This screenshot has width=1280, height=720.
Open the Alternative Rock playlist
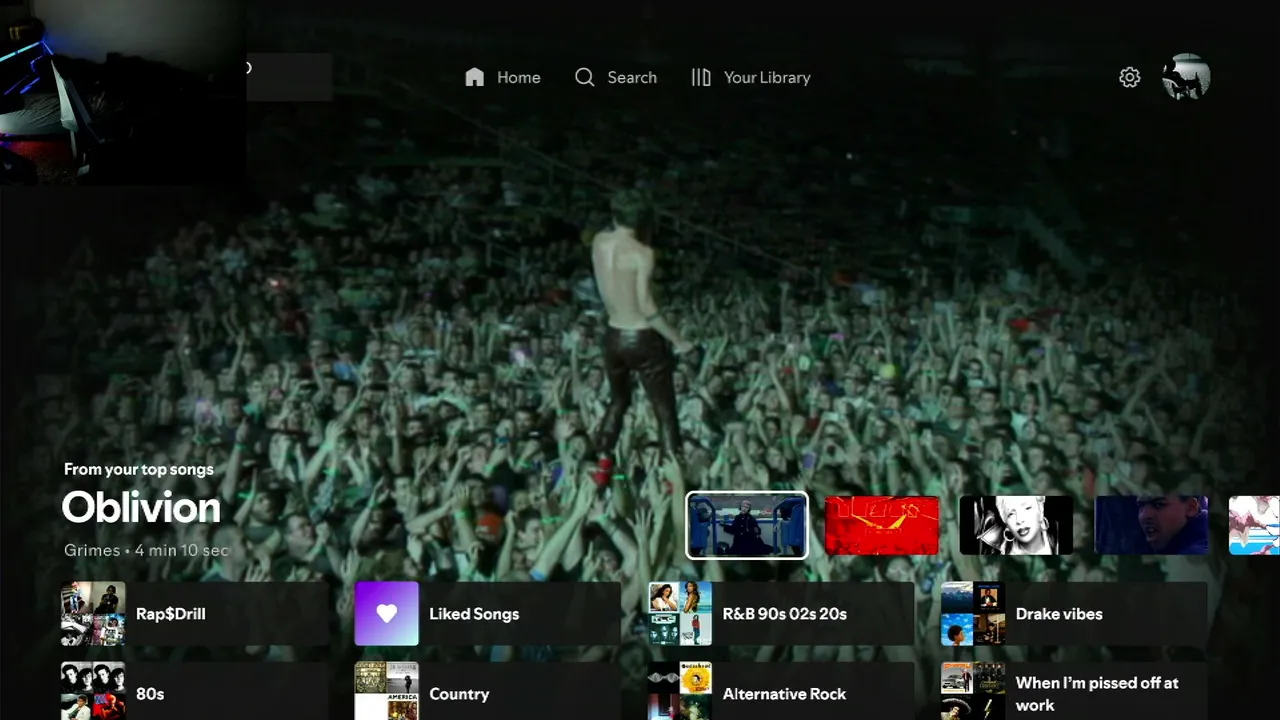(781, 691)
